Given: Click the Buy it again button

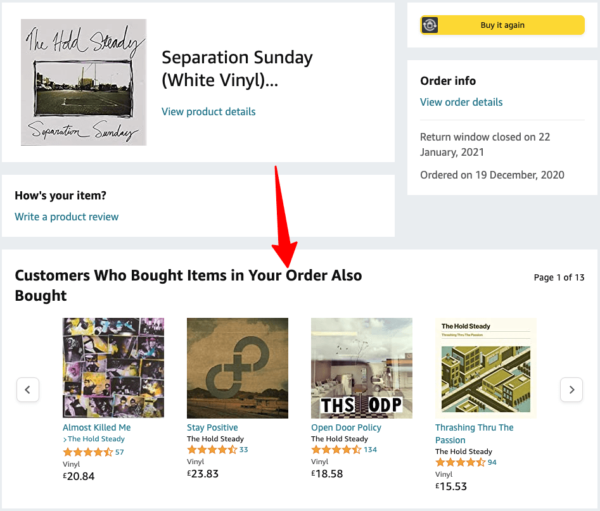Looking at the screenshot, I should 503,25.
